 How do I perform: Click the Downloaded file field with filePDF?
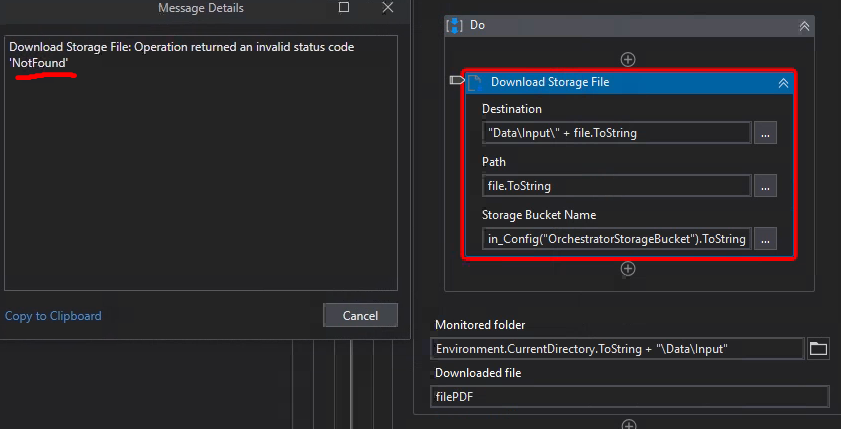630,397
